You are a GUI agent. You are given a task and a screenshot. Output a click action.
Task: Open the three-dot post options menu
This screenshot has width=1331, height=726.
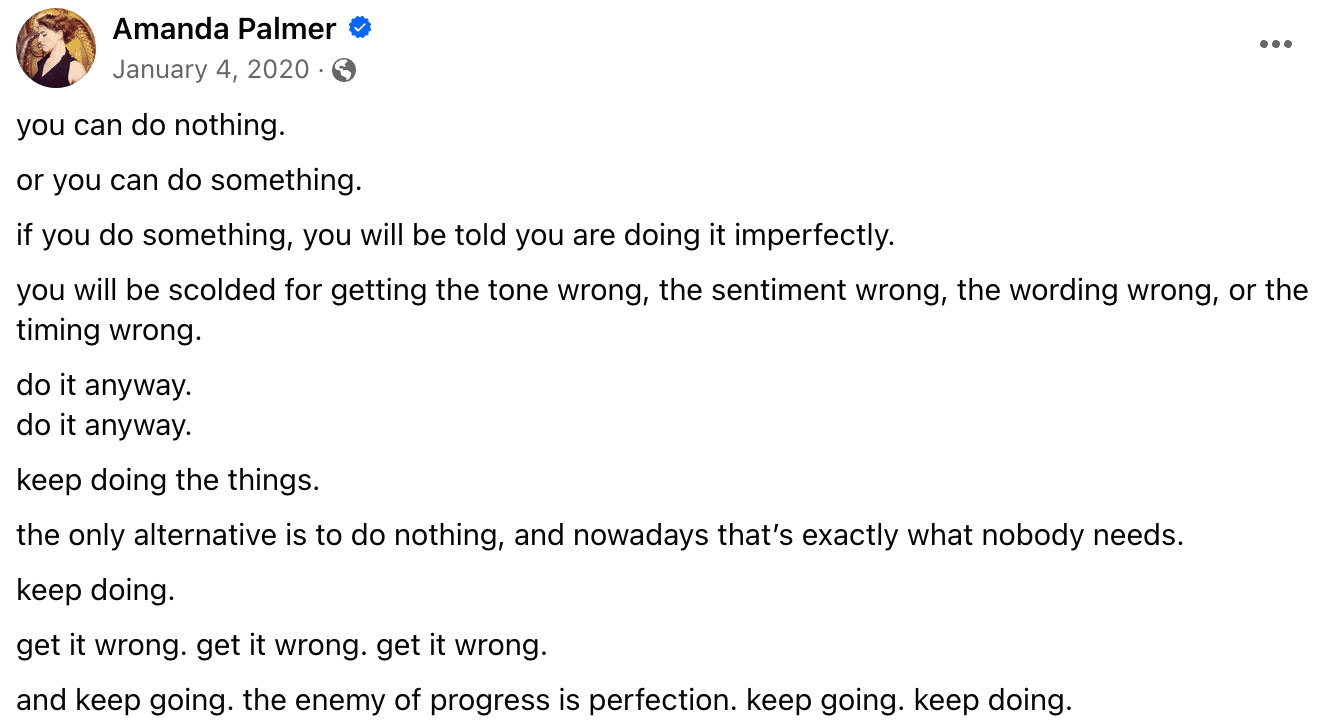pyautogui.click(x=1275, y=44)
